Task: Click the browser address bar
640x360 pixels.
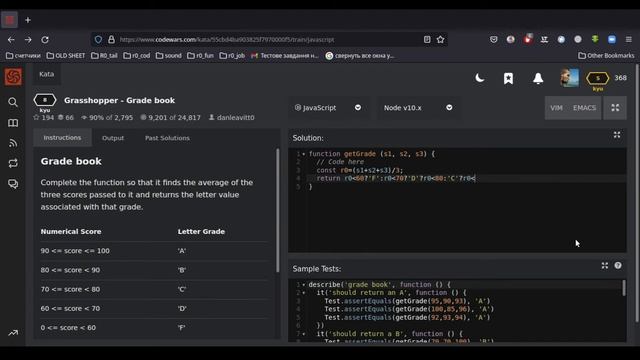Action: click(269, 40)
